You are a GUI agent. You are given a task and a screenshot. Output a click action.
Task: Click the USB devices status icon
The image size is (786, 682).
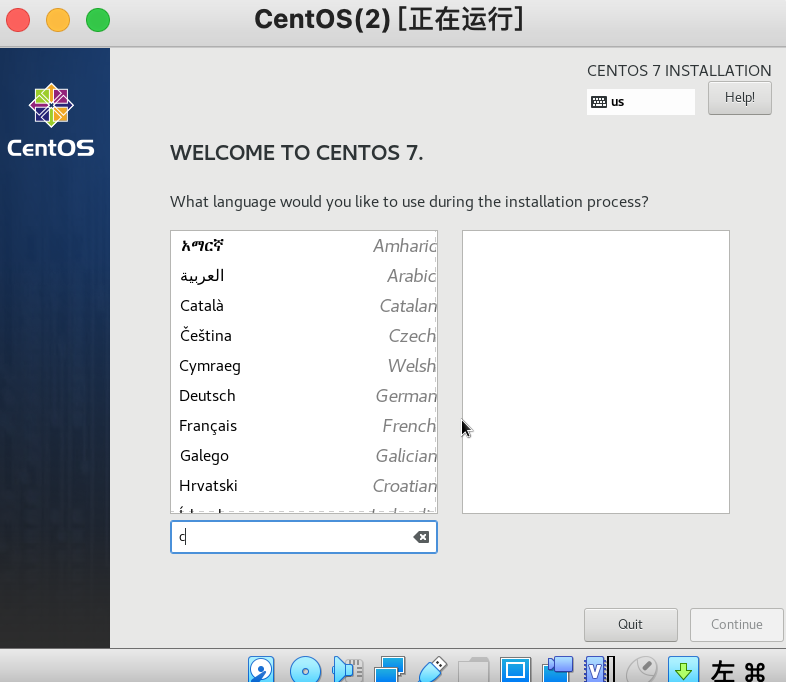pyautogui.click(x=432, y=669)
